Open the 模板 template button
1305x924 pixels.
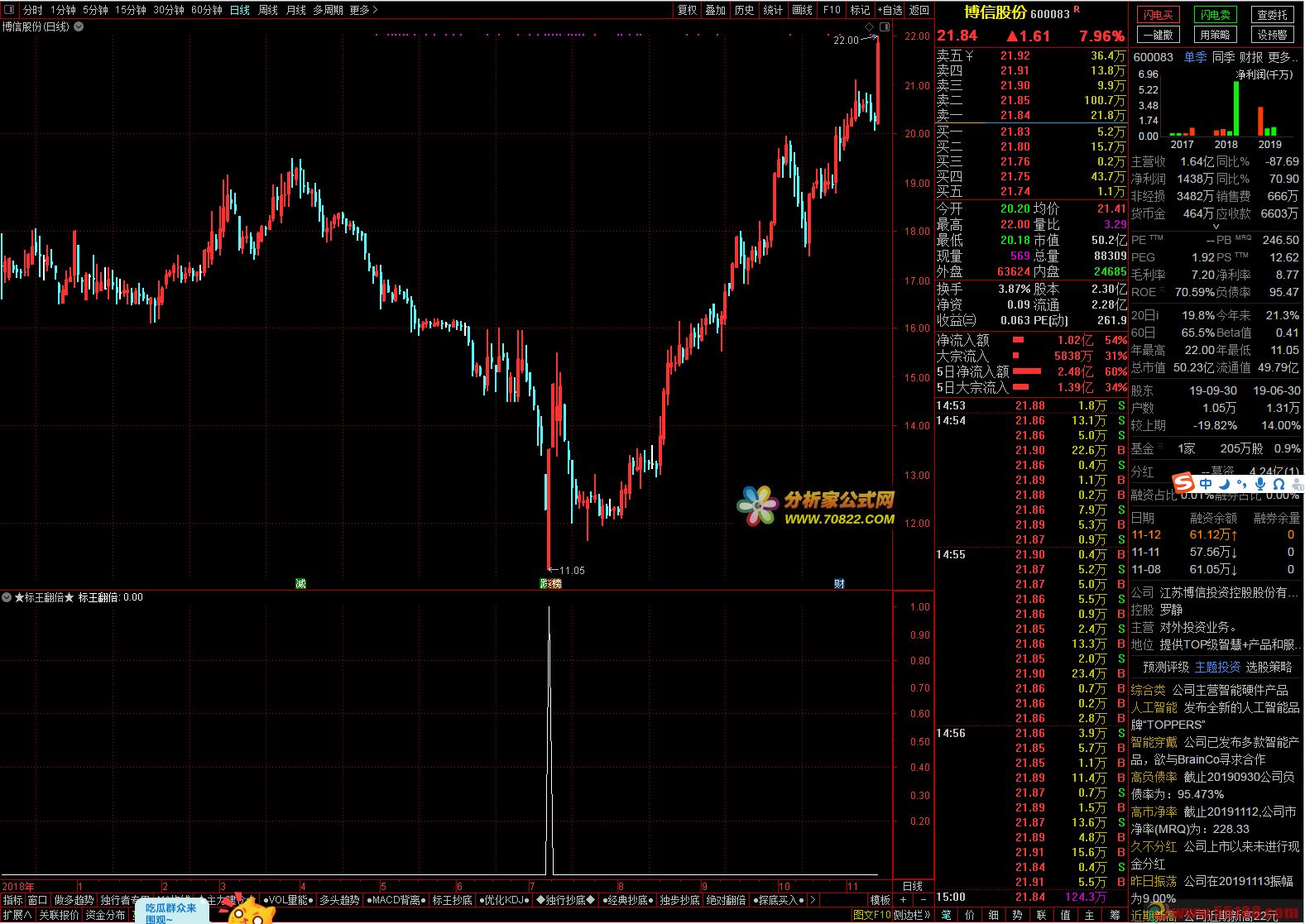(x=880, y=900)
